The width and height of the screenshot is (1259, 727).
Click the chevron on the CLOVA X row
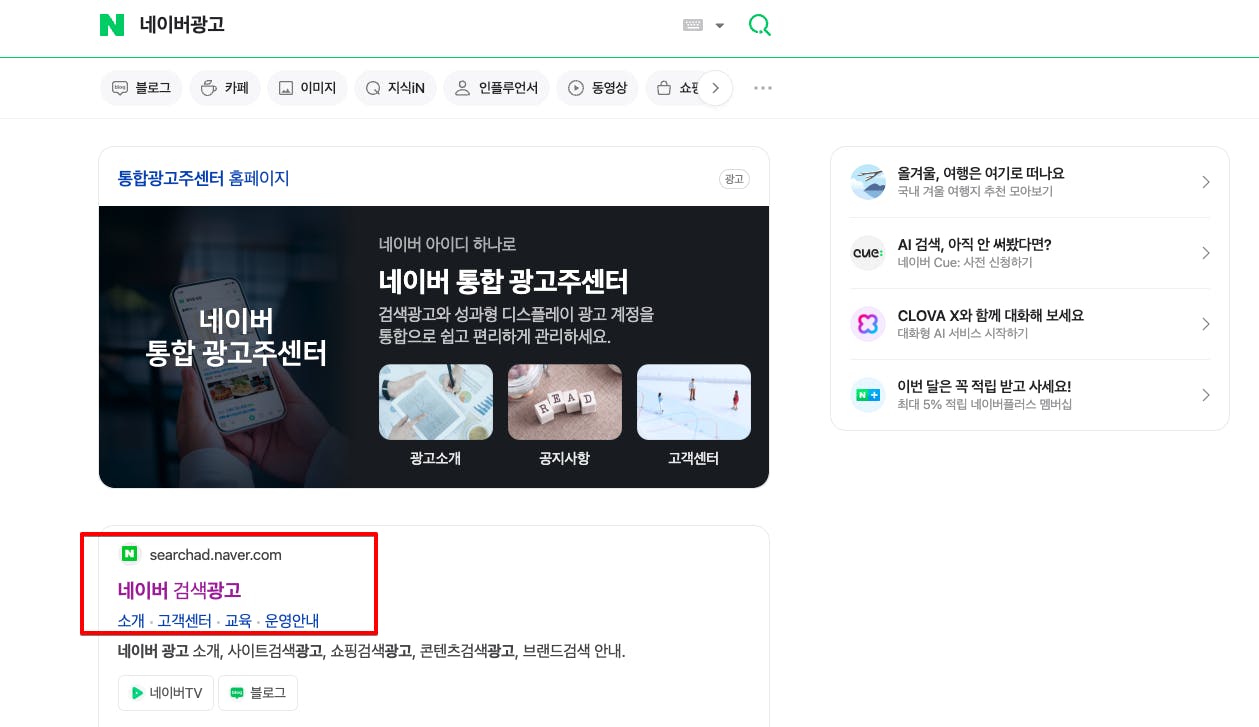pyautogui.click(x=1206, y=324)
